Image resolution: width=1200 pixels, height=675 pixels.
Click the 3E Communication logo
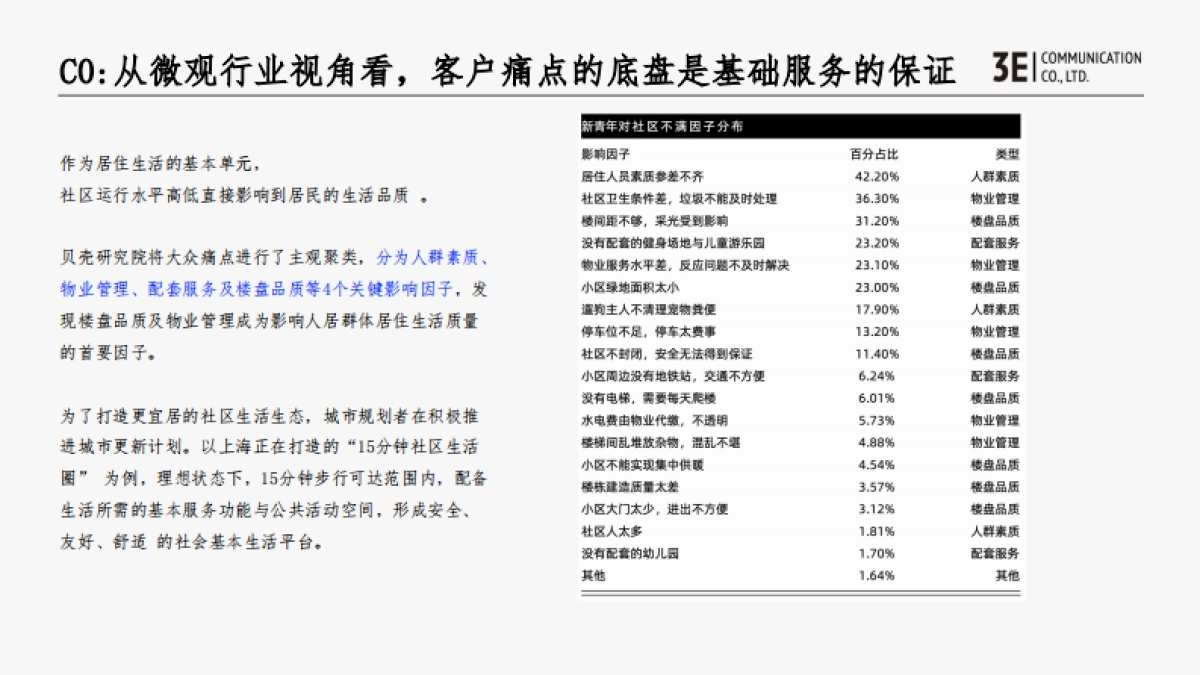click(1065, 66)
